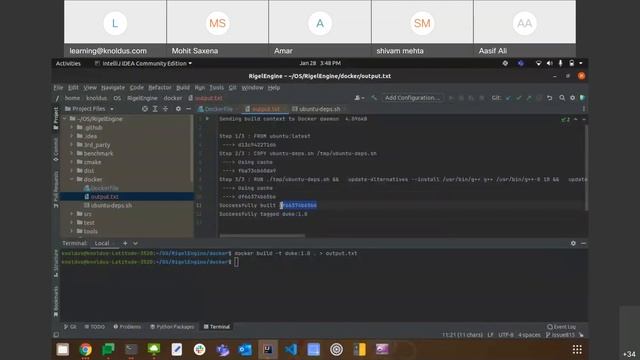Viewport: 640px width, 360px height.
Task: Open the Problems tool window tab
Action: coord(127,327)
